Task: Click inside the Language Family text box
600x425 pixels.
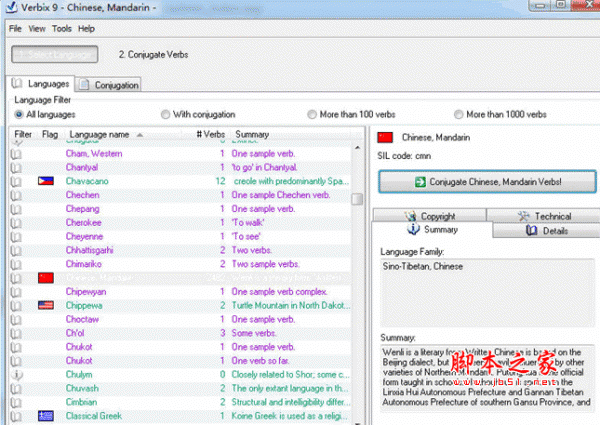Action: pos(488,293)
